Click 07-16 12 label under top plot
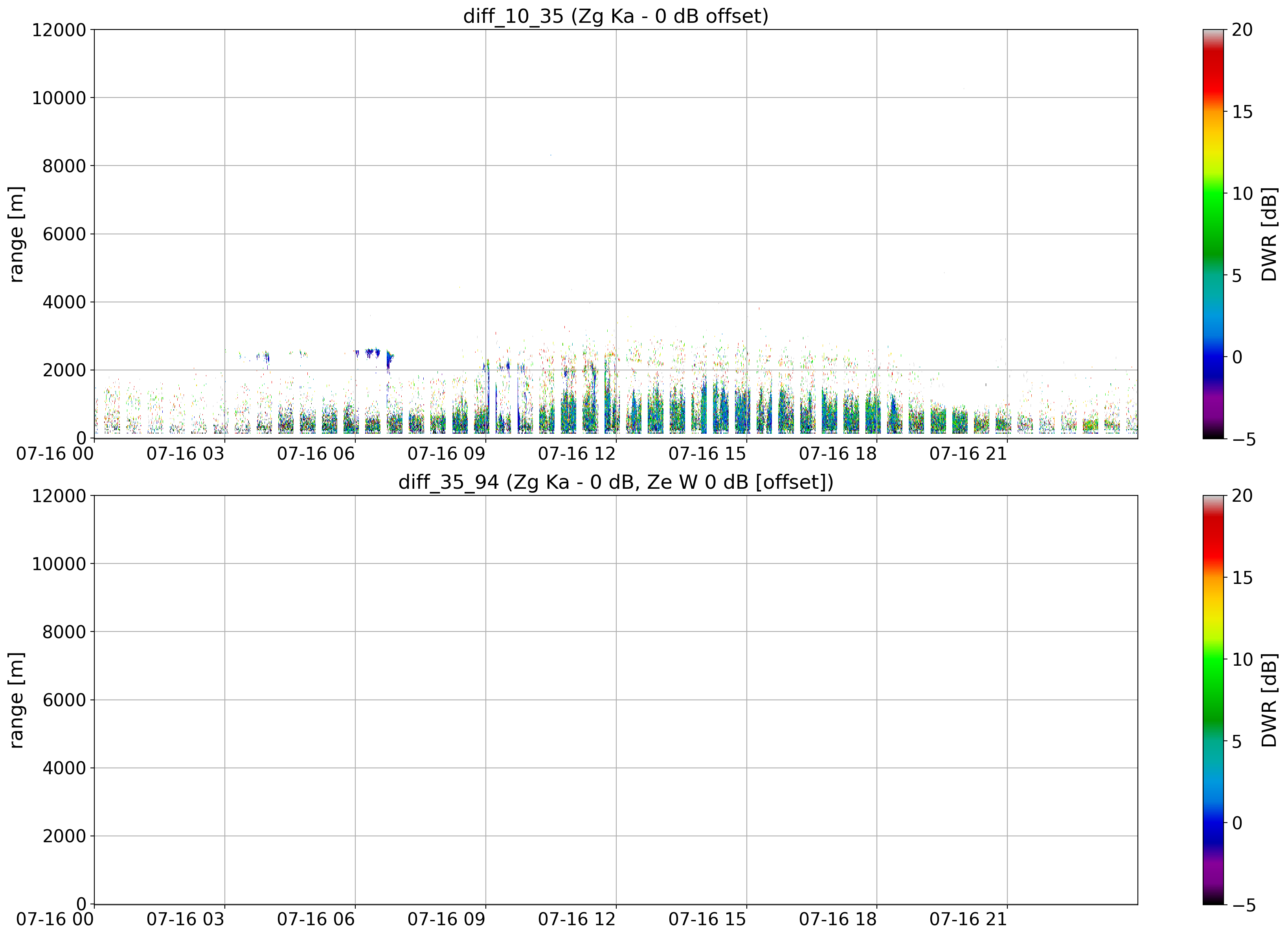The height and width of the screenshot is (937, 1288). [577, 453]
